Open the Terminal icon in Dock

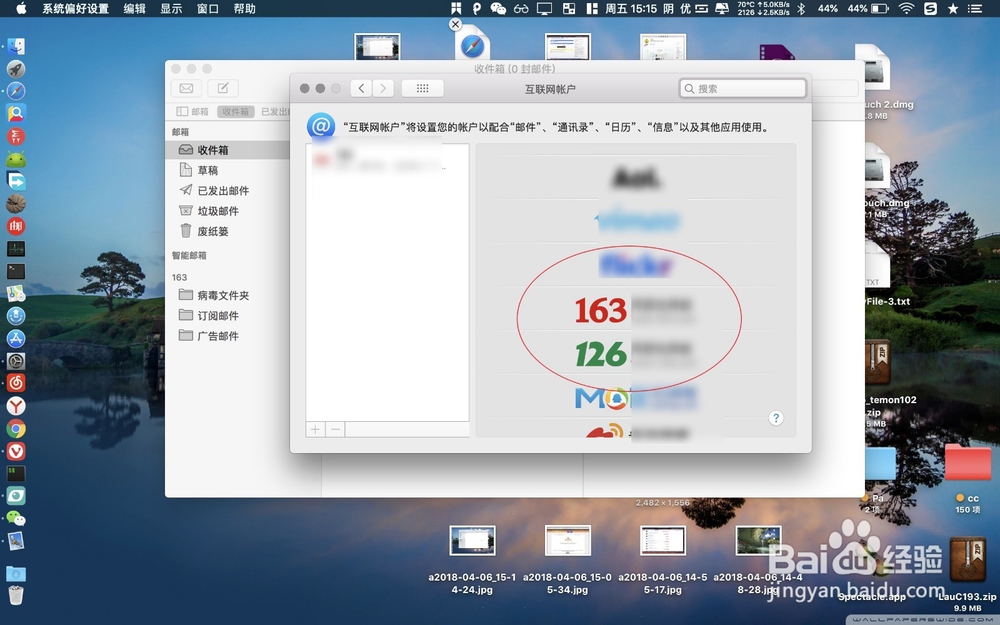pyautogui.click(x=16, y=271)
